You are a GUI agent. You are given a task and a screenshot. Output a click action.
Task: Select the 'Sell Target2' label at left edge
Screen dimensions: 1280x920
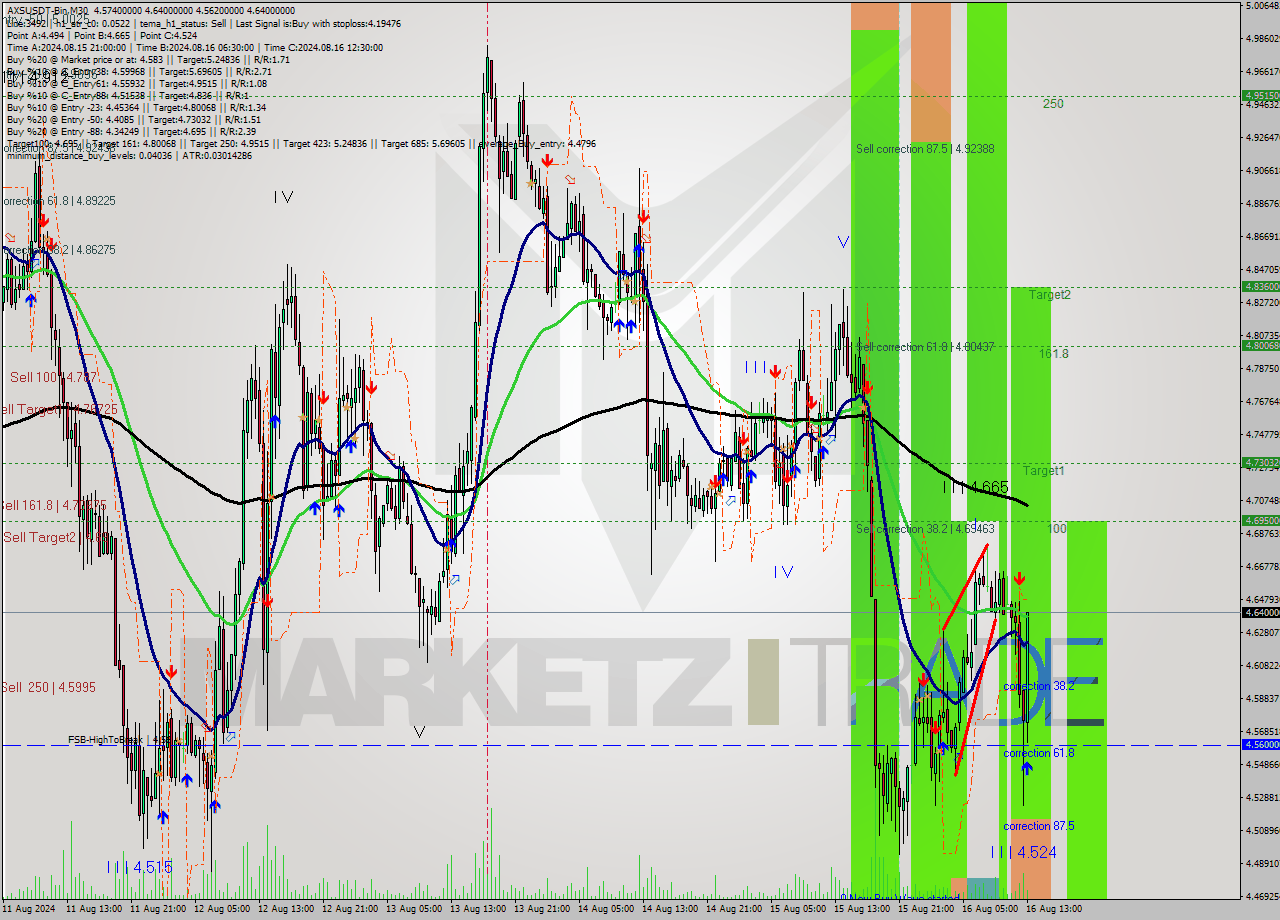55,537
